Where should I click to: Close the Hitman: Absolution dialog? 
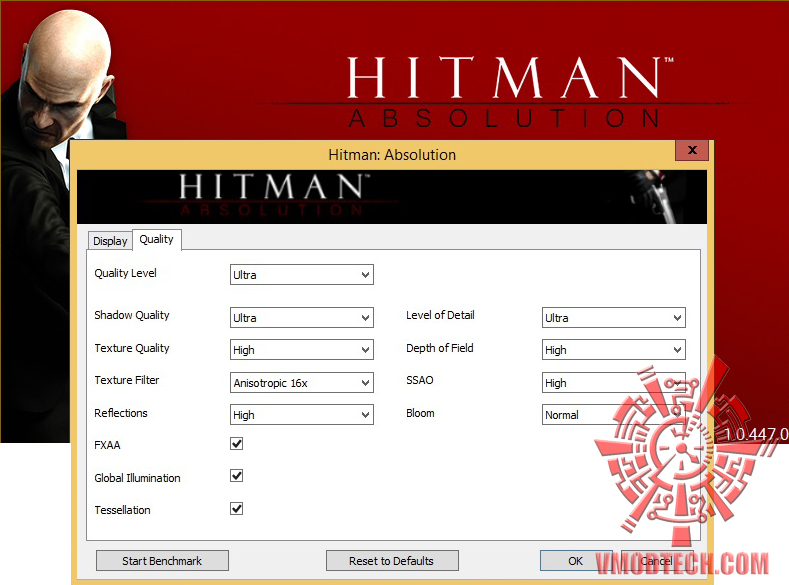pos(692,150)
